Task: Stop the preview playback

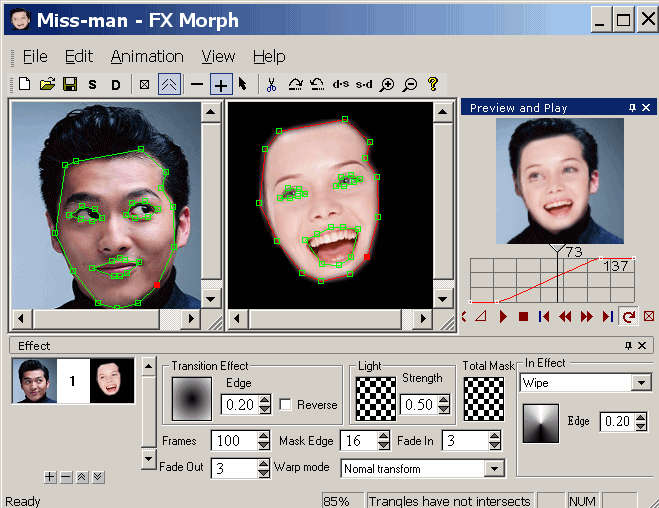Action: [x=523, y=316]
